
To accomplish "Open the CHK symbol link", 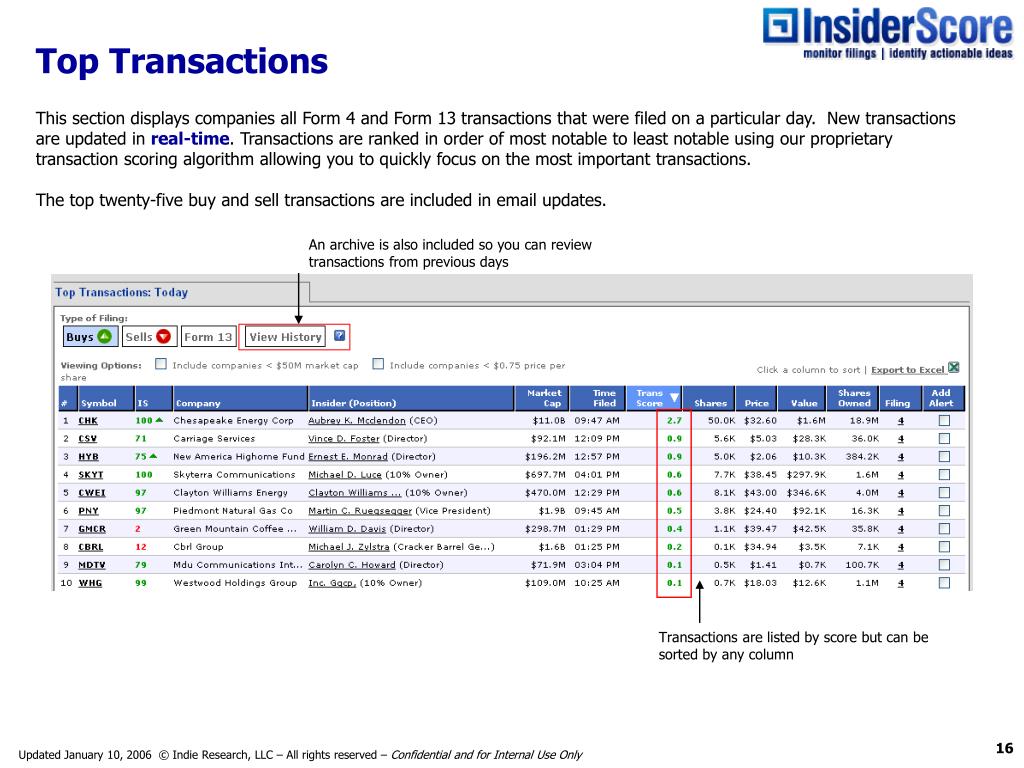I will coord(88,421).
